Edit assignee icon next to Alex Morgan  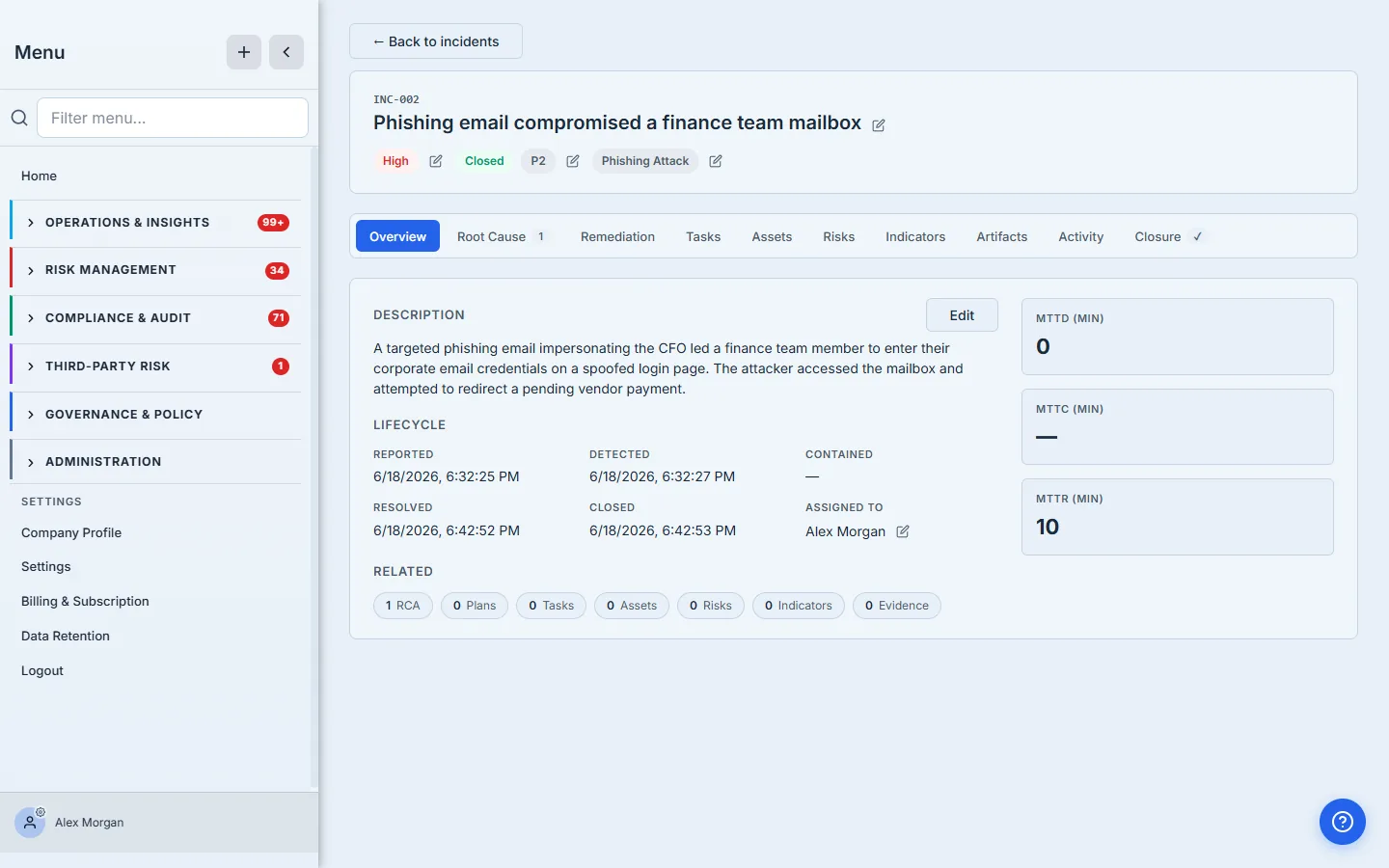903,531
